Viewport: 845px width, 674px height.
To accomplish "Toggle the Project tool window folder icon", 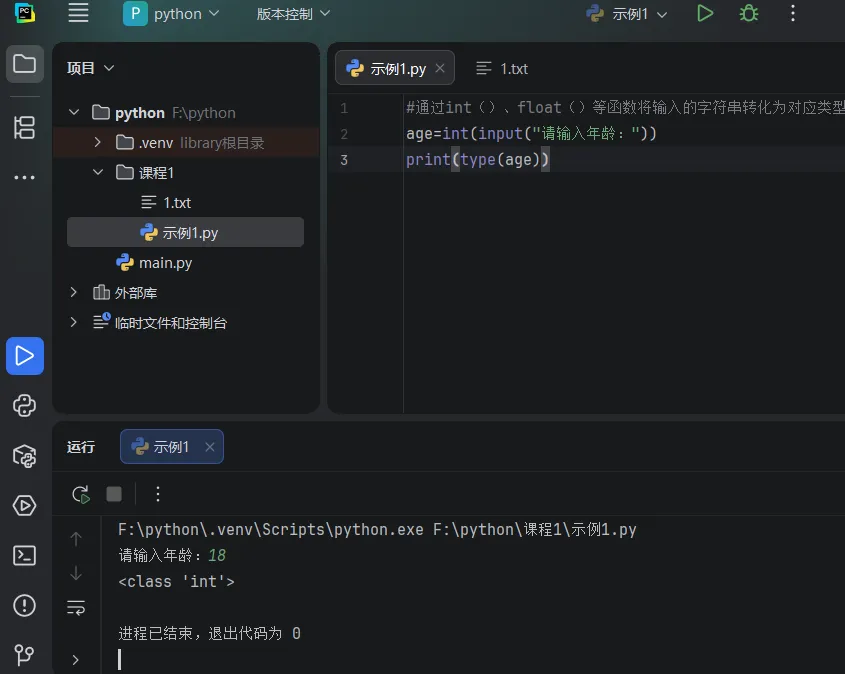I will (x=25, y=64).
